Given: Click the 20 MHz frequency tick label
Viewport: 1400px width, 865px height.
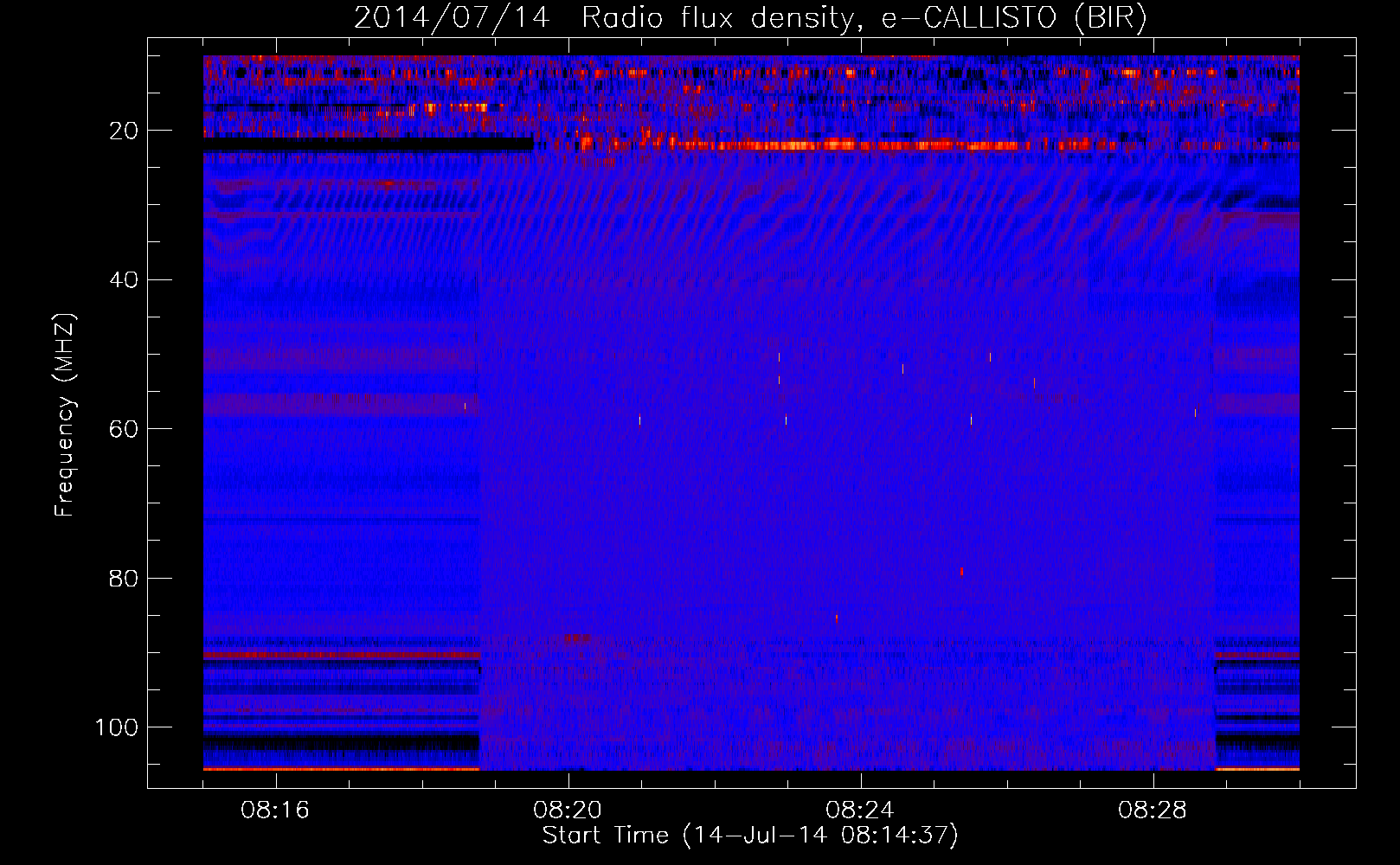Looking at the screenshot, I should coord(125,131).
